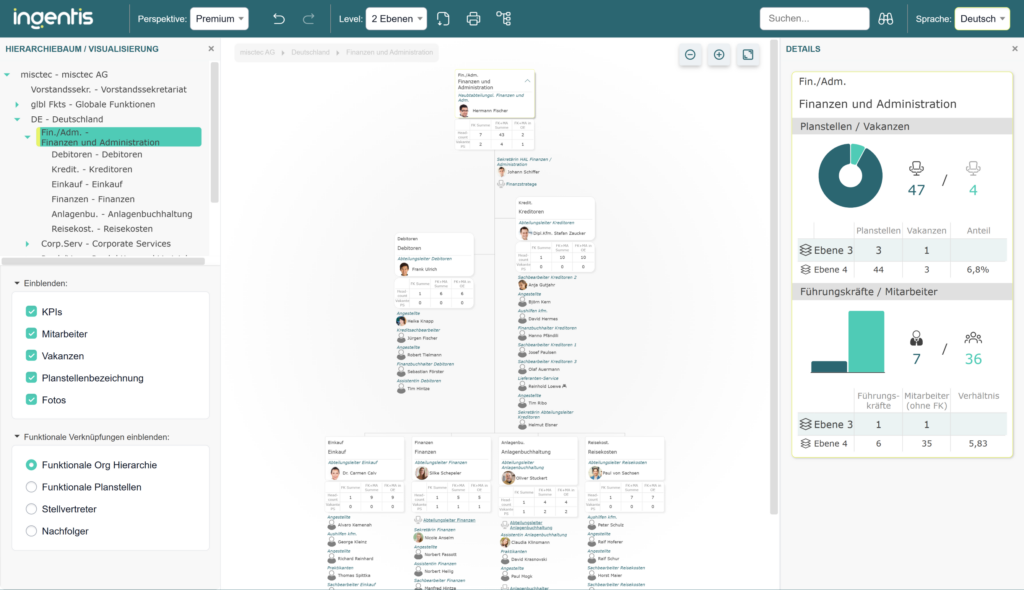Viewport: 1024px width, 590px height.
Task: Click misctec AG breadcrumb link
Action: 257,52
